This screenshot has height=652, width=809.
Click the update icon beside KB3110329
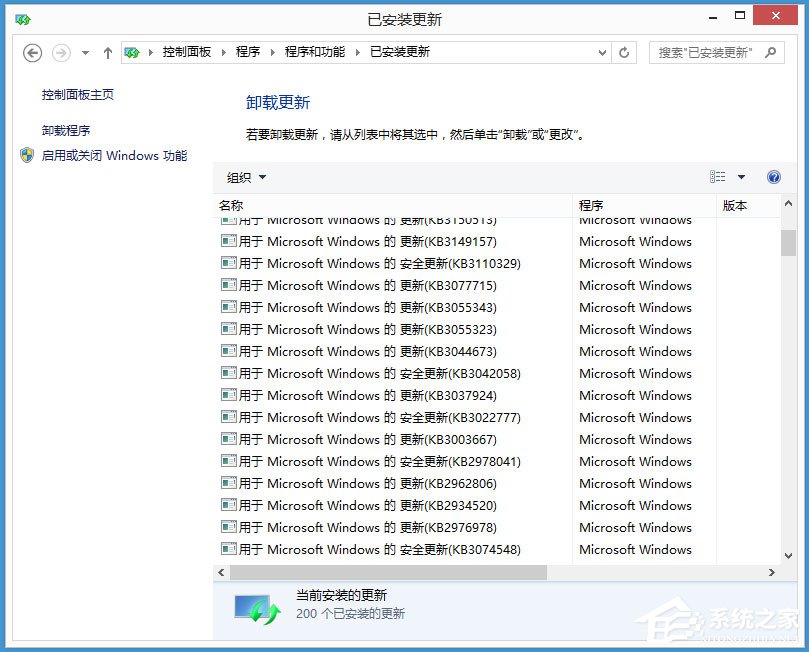226,263
